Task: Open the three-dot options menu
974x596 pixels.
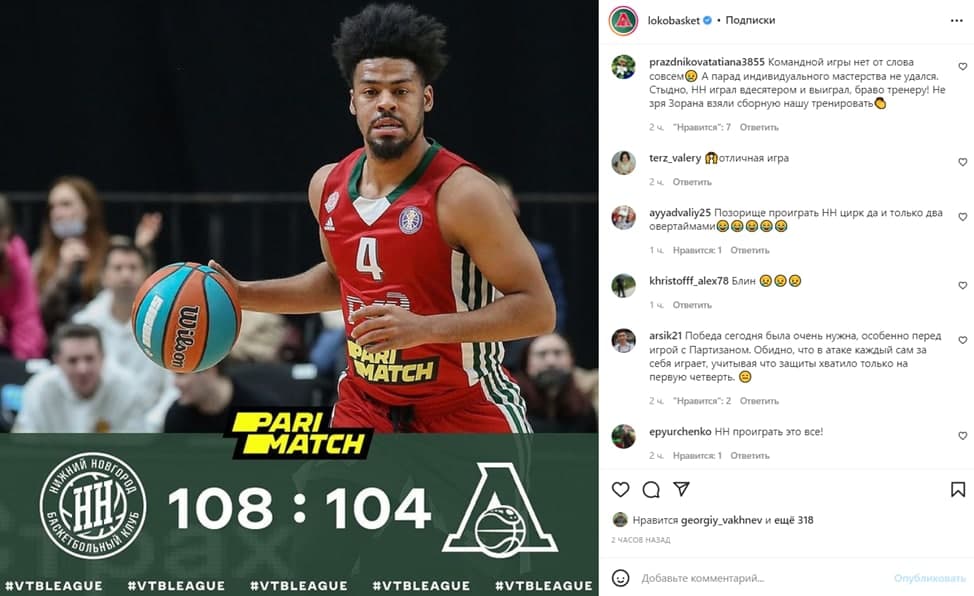Action: 957,21
